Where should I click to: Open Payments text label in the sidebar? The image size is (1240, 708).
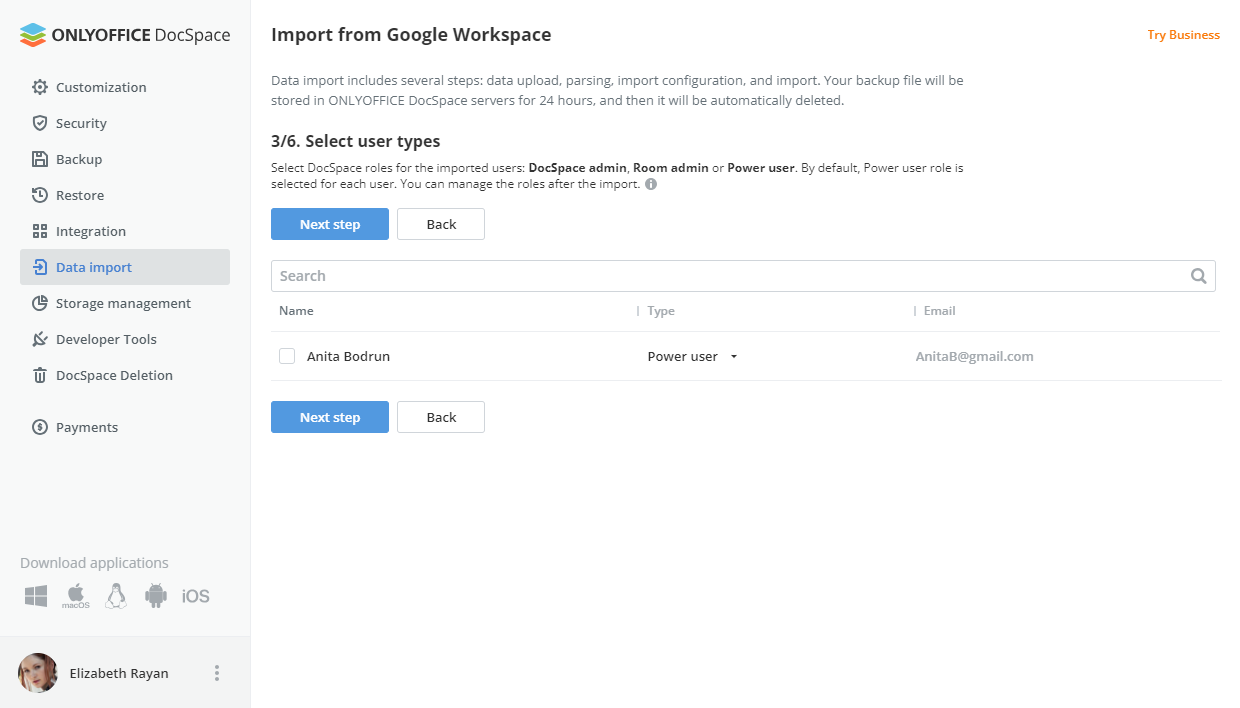click(87, 427)
